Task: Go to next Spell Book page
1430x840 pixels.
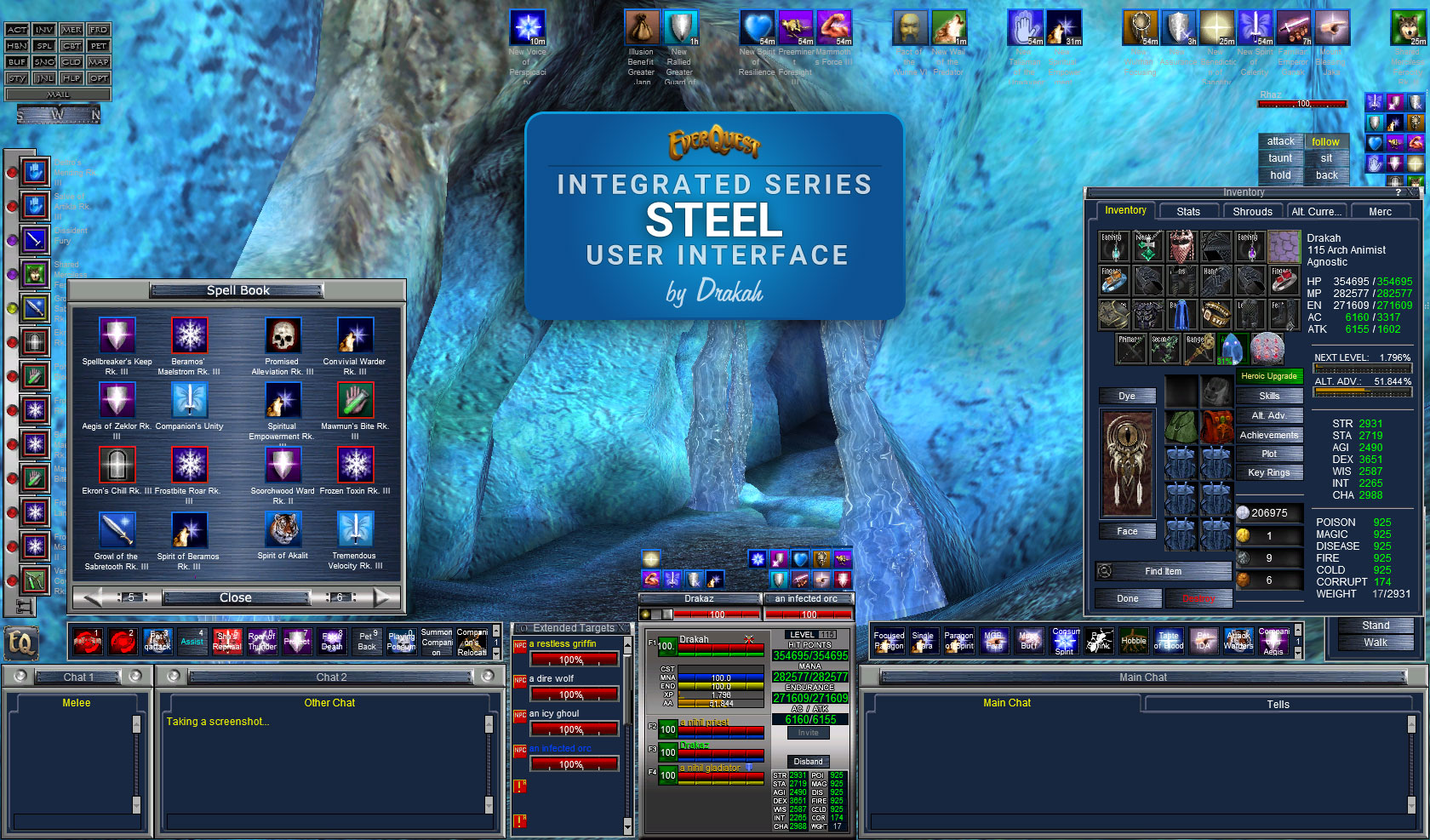Action: point(382,597)
